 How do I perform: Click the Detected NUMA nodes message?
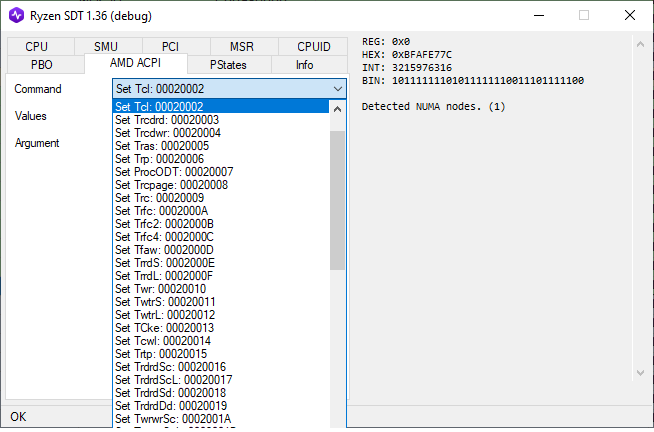(x=433, y=106)
